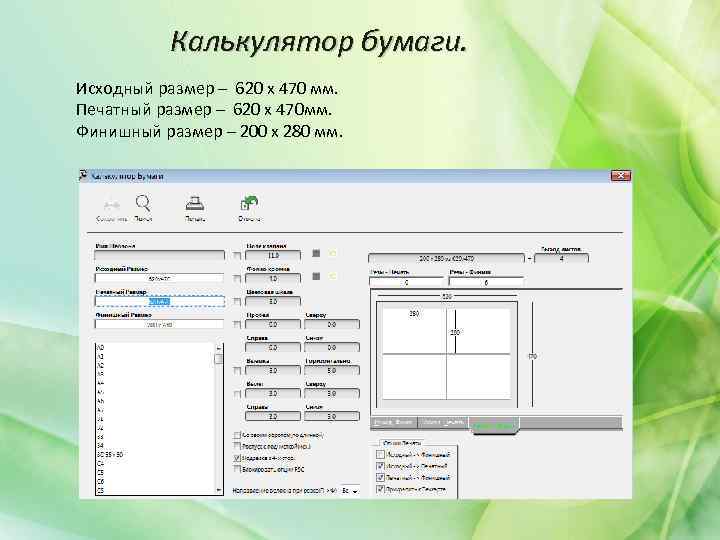This screenshot has height=540, width=720.
Task: Click the sheet layout preview diagram
Action: [447, 354]
